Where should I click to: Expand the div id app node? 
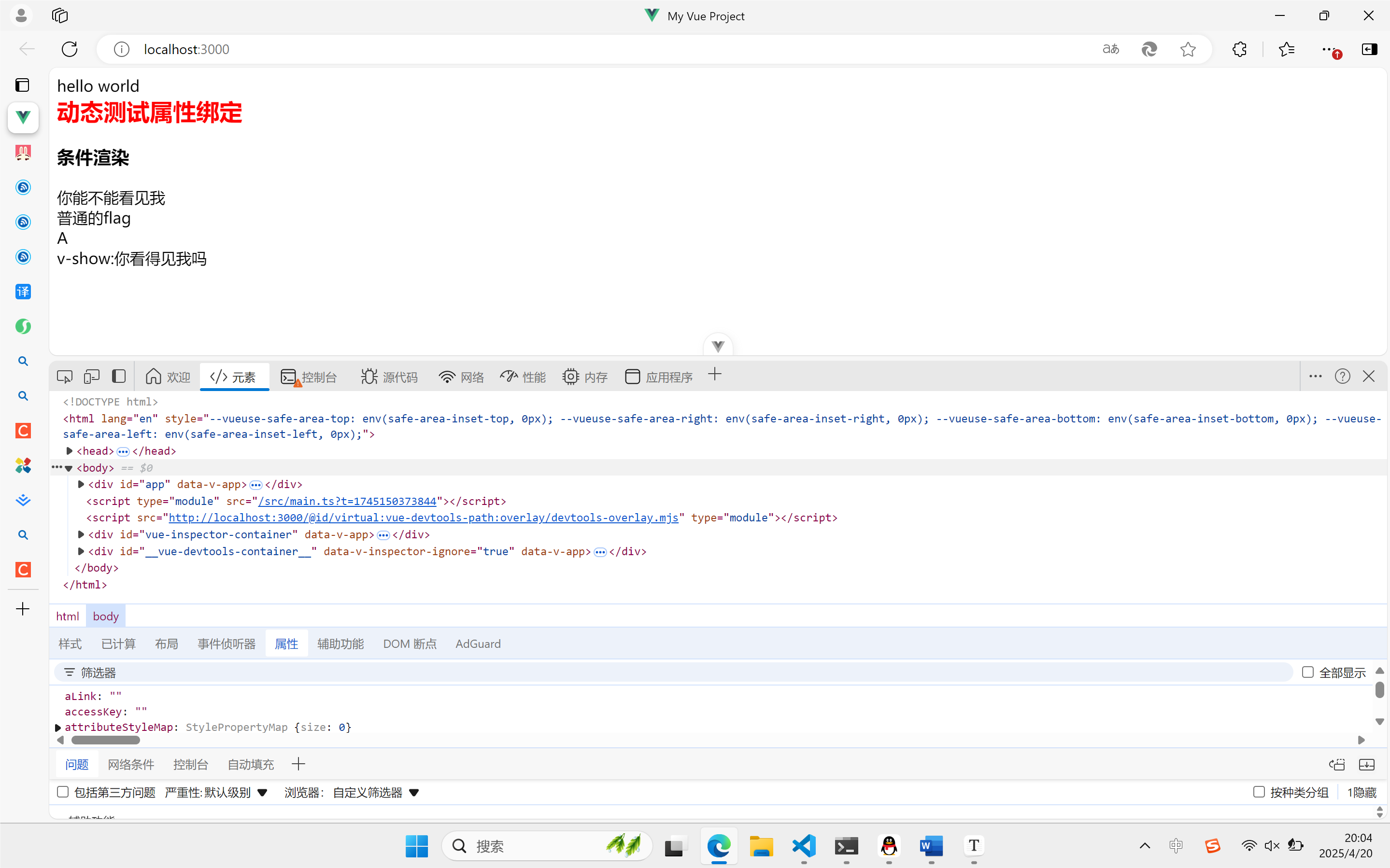coord(81,485)
